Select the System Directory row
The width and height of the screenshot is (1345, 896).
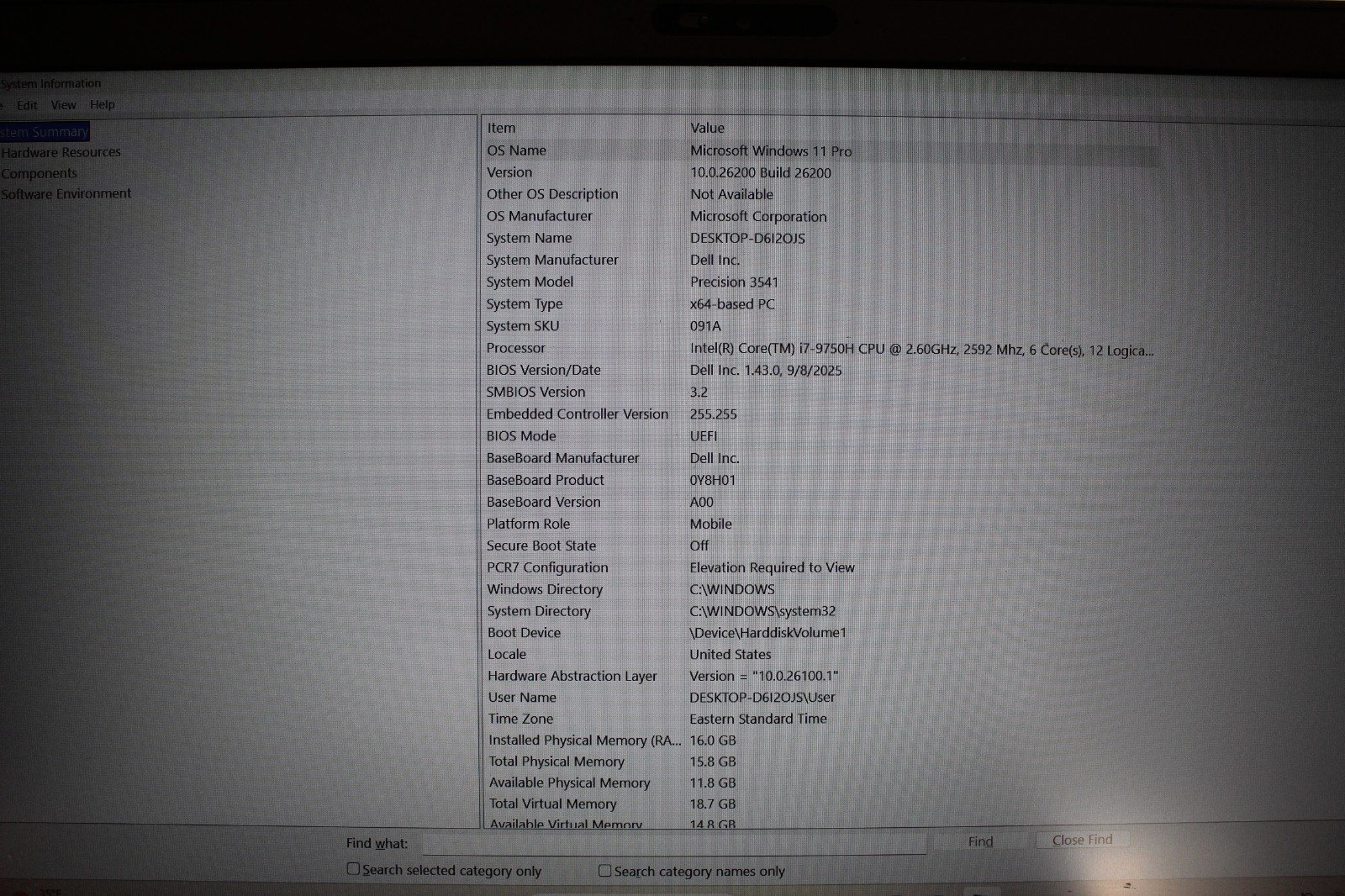820,611
